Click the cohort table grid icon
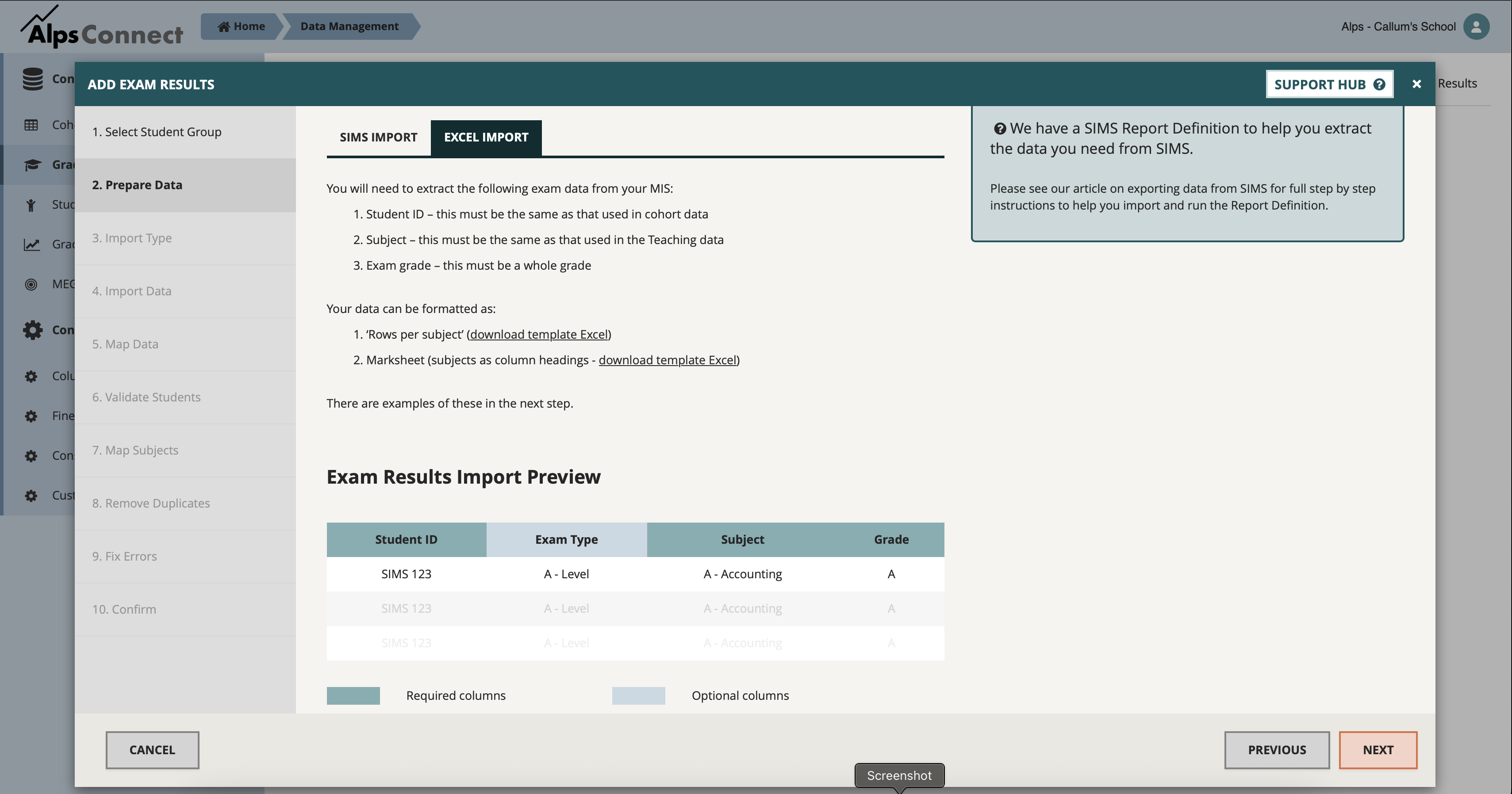 pyautogui.click(x=31, y=125)
